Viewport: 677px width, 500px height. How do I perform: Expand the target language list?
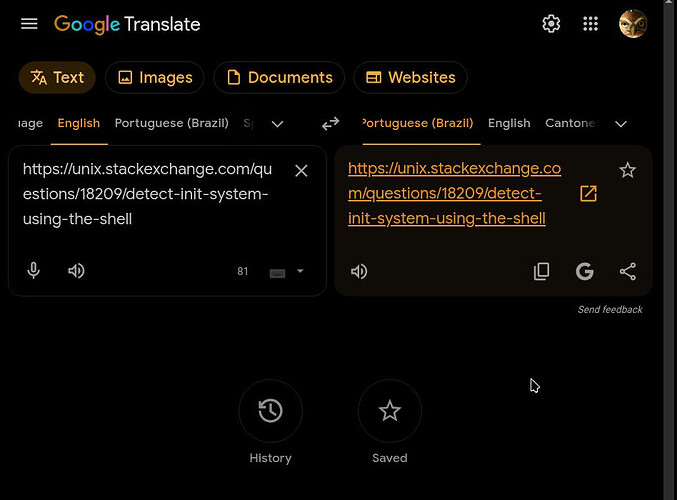point(620,124)
